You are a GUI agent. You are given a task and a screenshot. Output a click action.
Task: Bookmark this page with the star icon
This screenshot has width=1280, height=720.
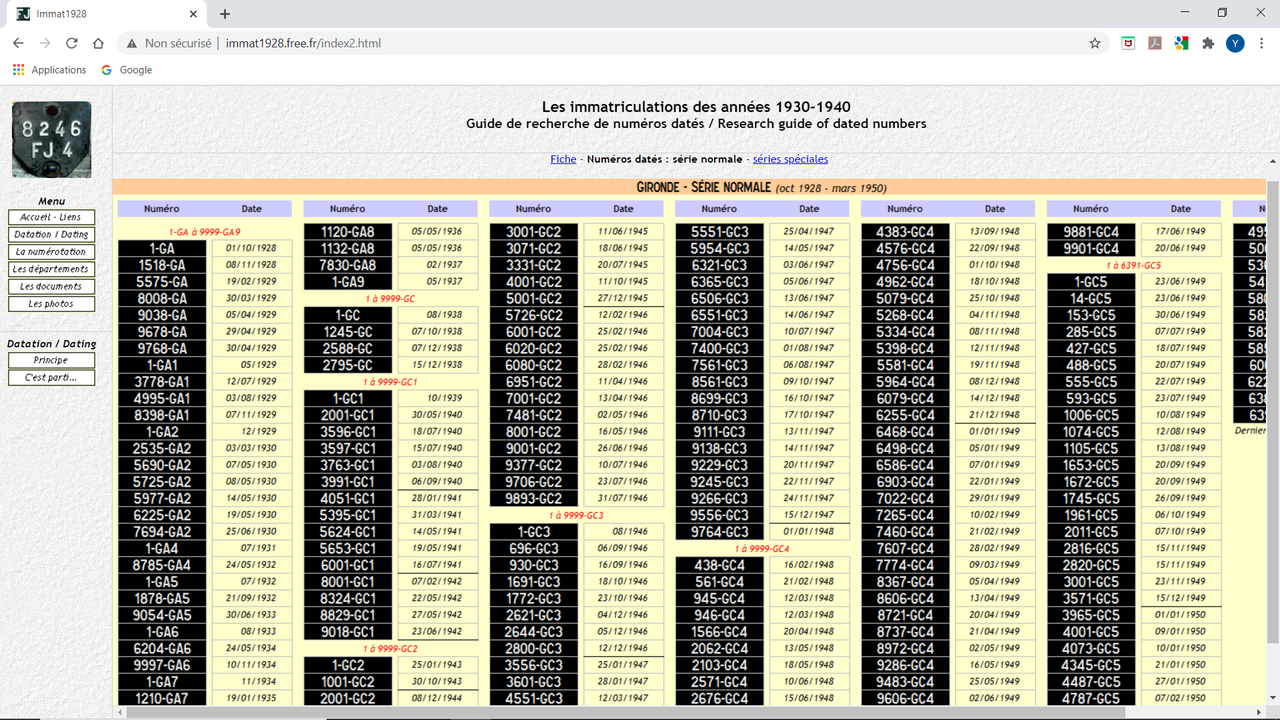[x=1095, y=43]
